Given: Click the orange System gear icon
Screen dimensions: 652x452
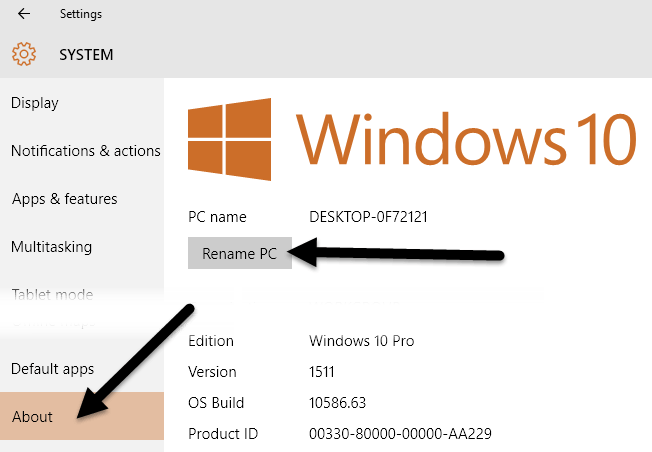Looking at the screenshot, I should point(24,54).
